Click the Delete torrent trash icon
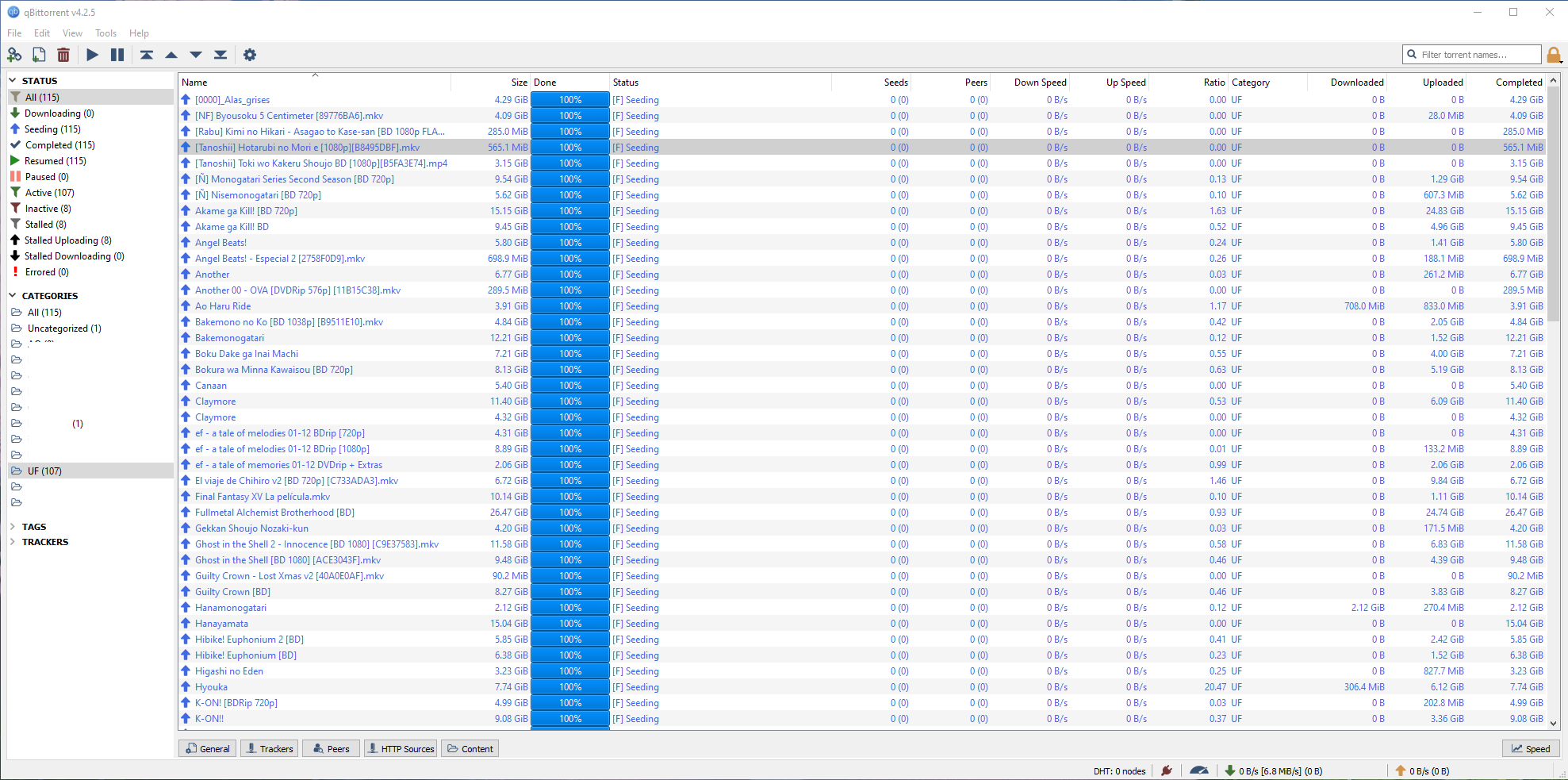 click(x=63, y=55)
